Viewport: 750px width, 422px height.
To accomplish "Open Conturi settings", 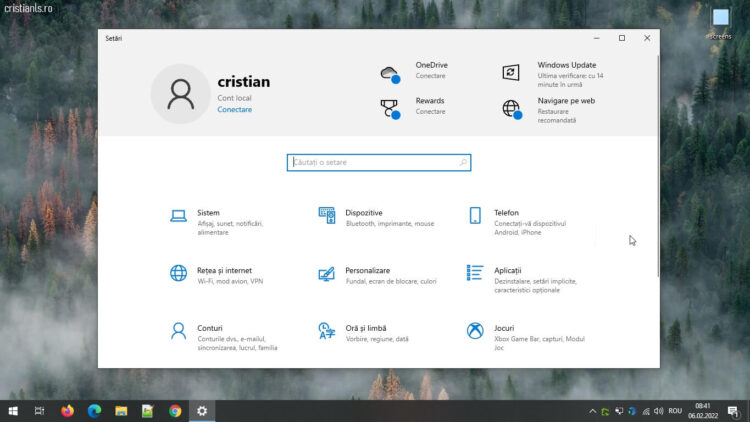I will click(x=210, y=329).
